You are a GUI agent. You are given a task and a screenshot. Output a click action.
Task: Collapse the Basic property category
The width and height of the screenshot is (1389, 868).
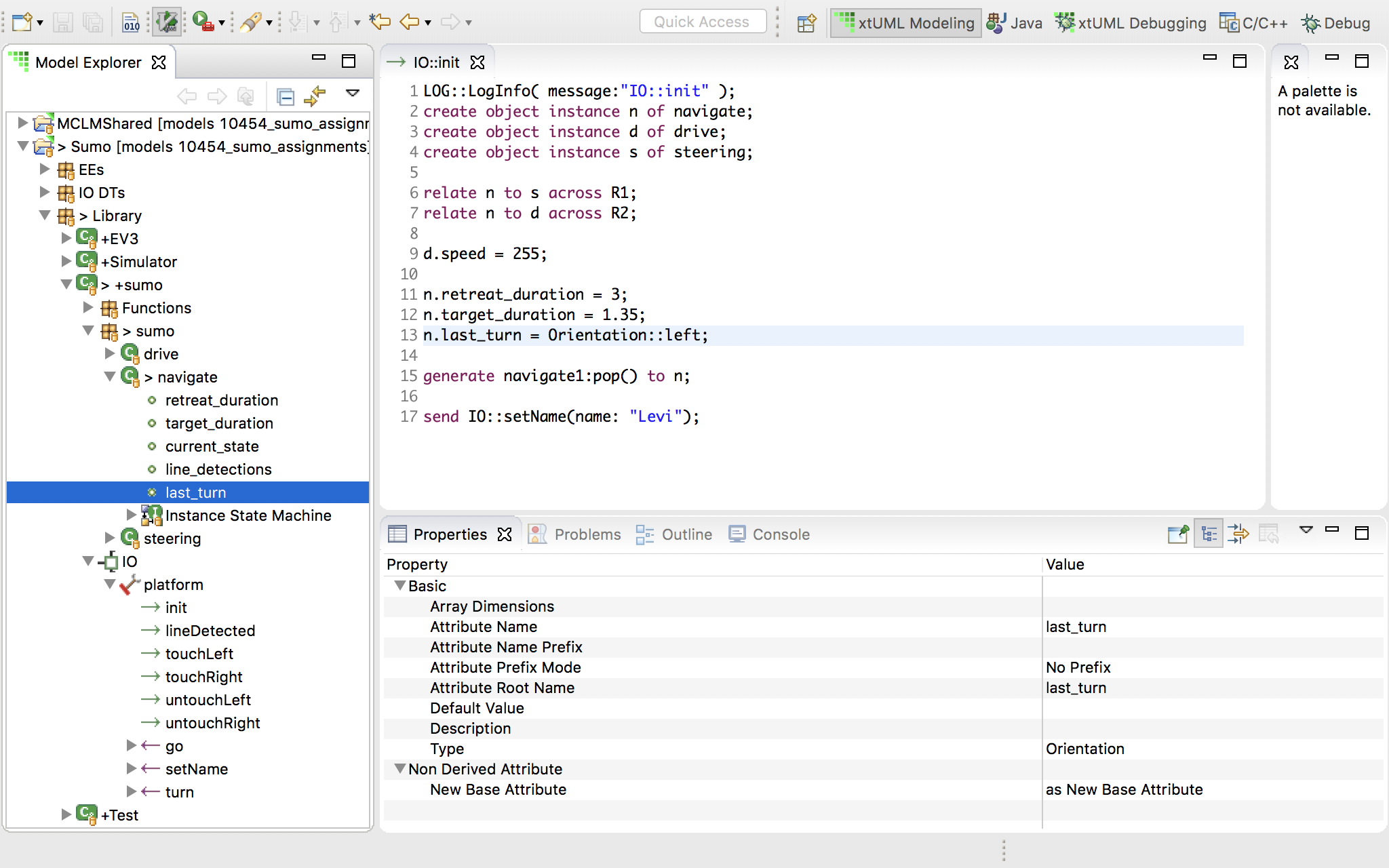click(400, 585)
